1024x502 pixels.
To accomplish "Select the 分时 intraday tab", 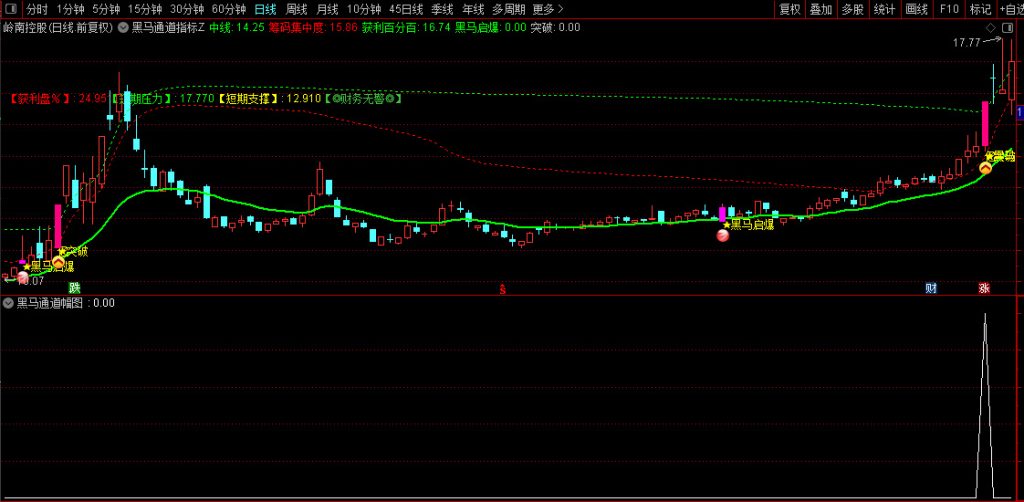I will click(37, 9).
